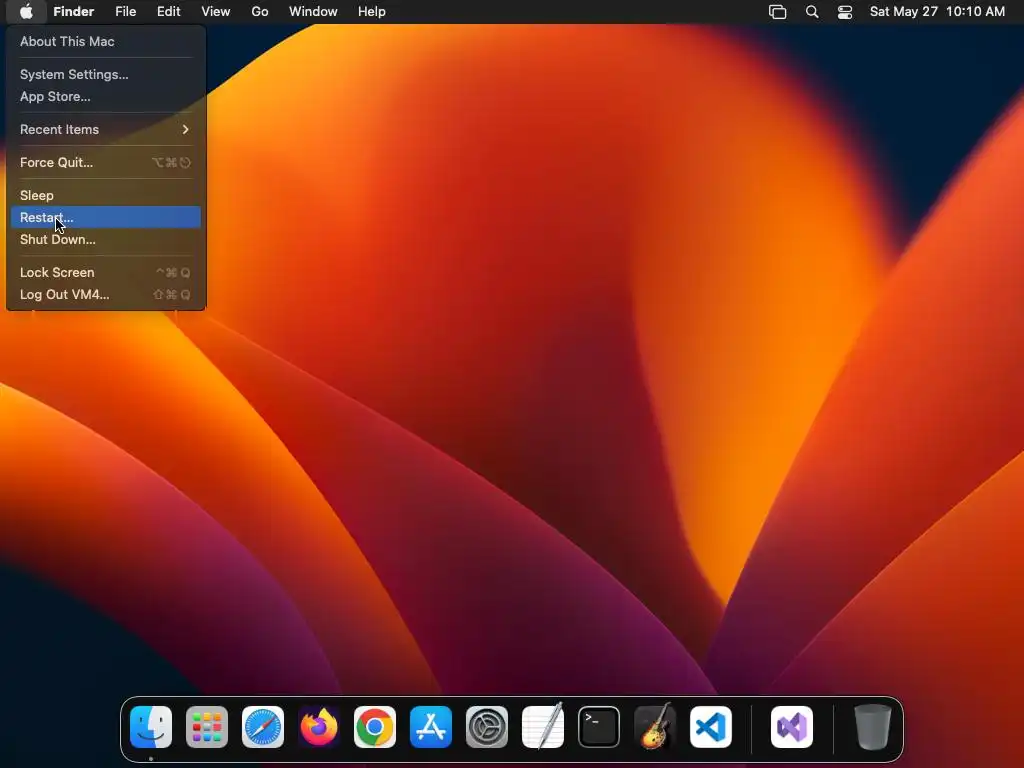This screenshot has height=768, width=1024.
Task: Open the Trash in the Dock
Action: pyautogui.click(x=872, y=727)
